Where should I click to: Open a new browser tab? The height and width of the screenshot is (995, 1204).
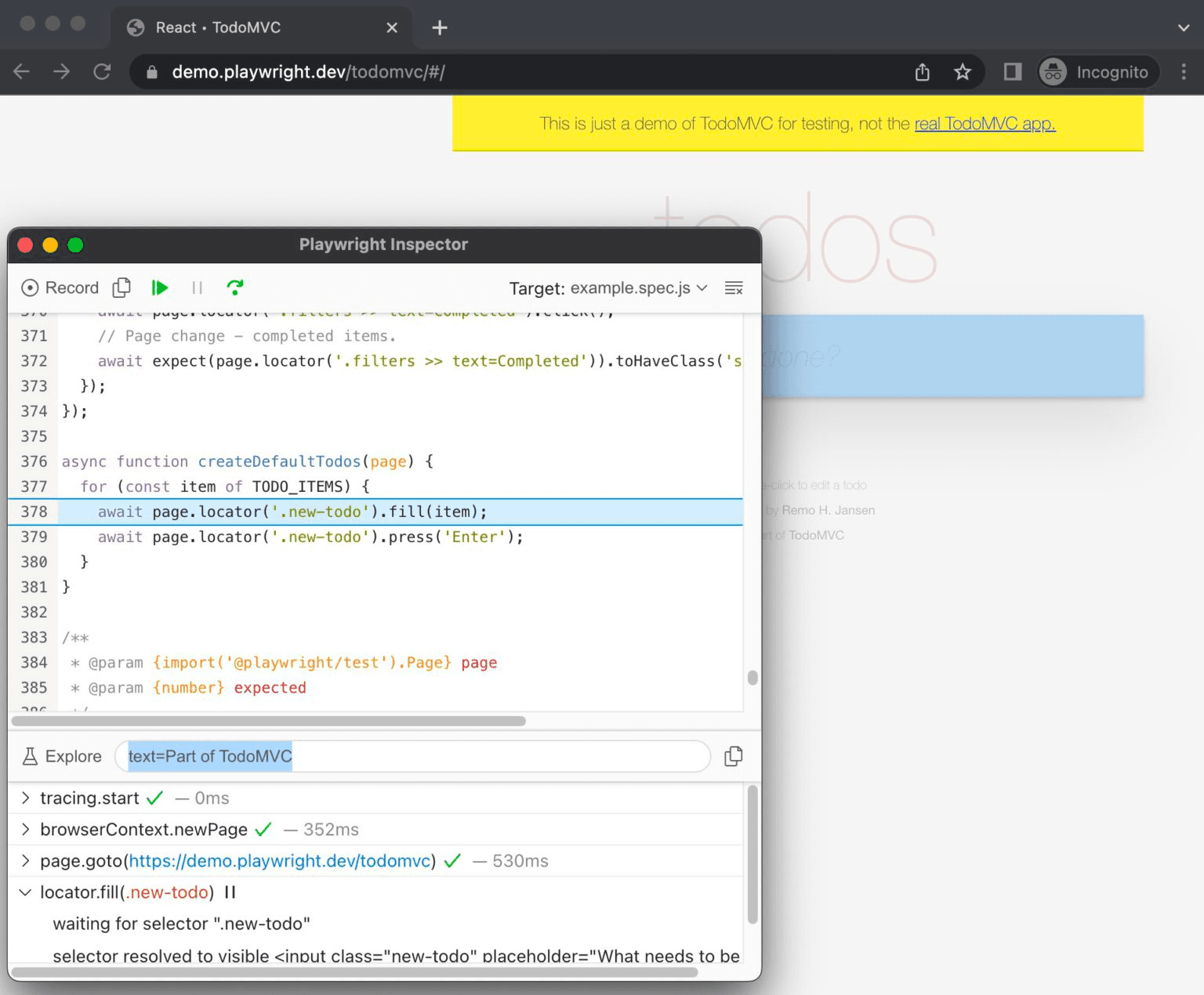[x=440, y=27]
